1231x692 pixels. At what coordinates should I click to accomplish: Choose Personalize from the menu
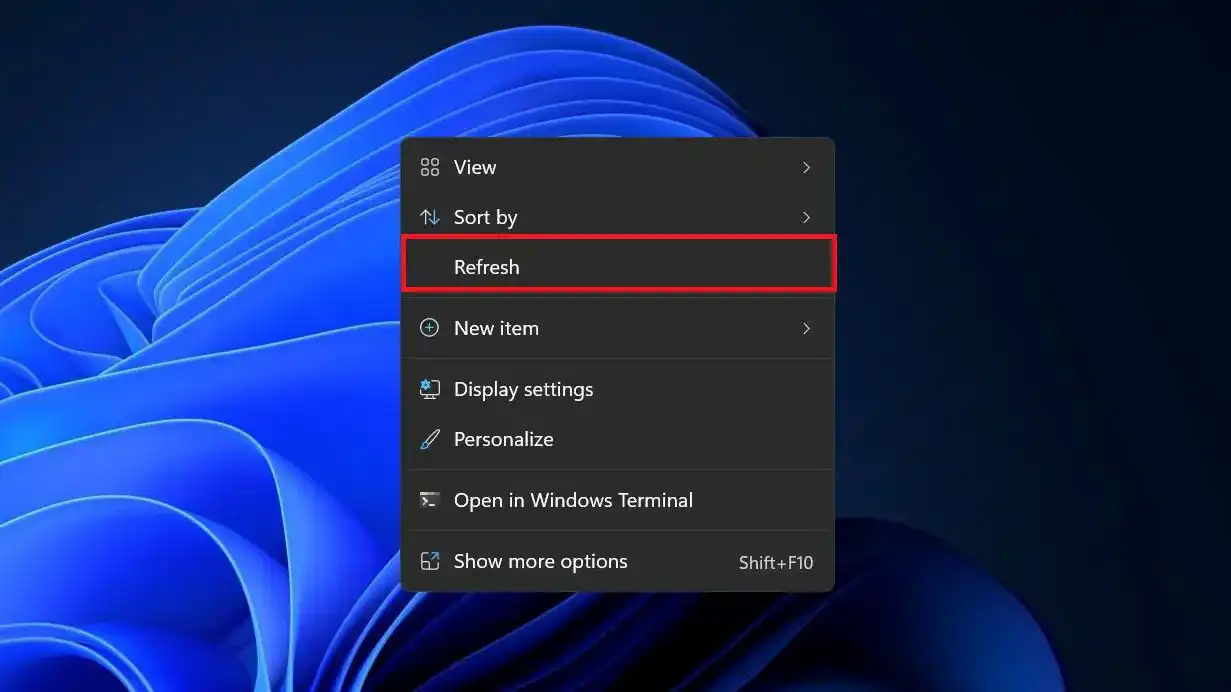[503, 439]
